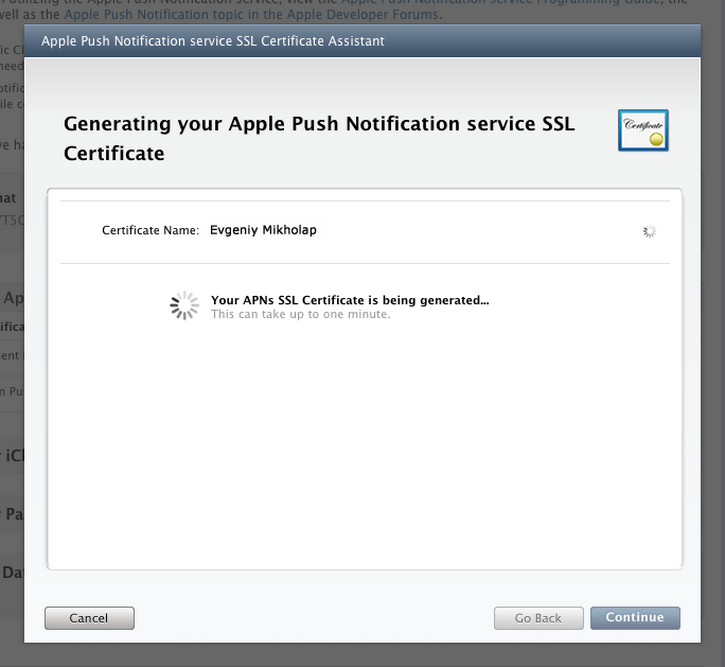Click the dialog title 'Apple Push Notification service SSL Certificate Assistant'
Screen dimensions: 725x667
coord(213,41)
